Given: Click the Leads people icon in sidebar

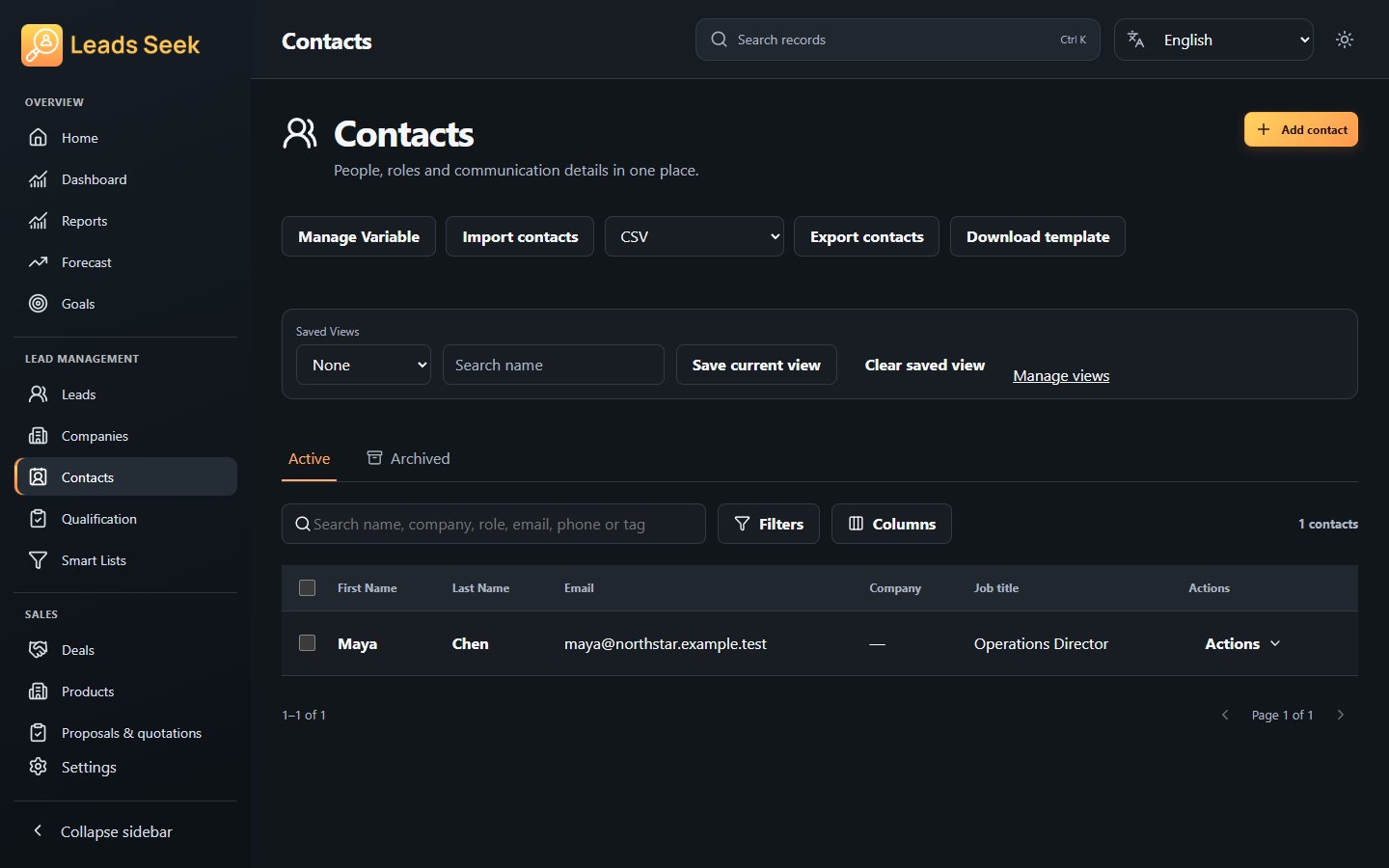Looking at the screenshot, I should 38,394.
